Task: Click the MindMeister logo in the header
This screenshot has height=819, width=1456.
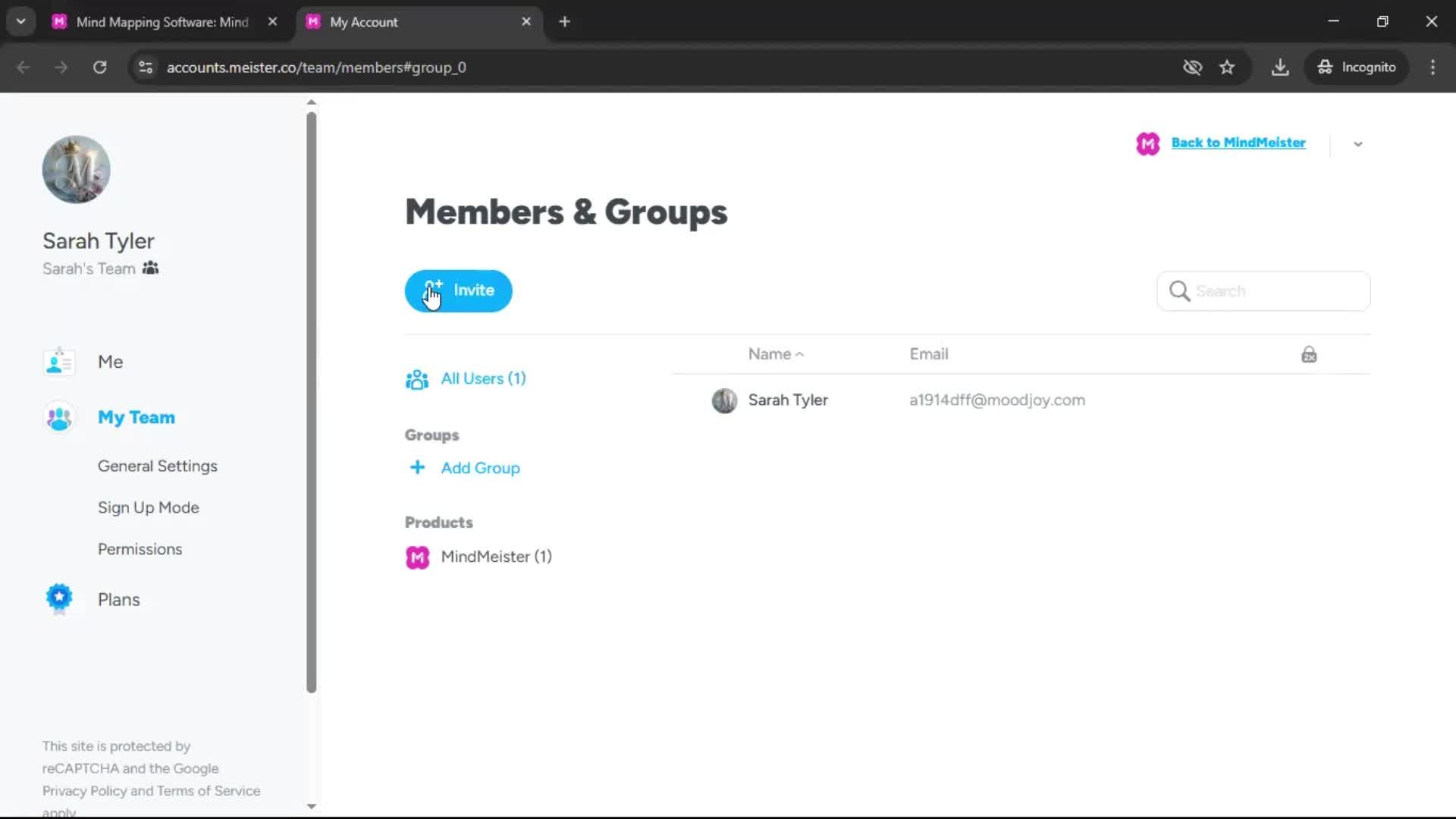Action: 1148,143
